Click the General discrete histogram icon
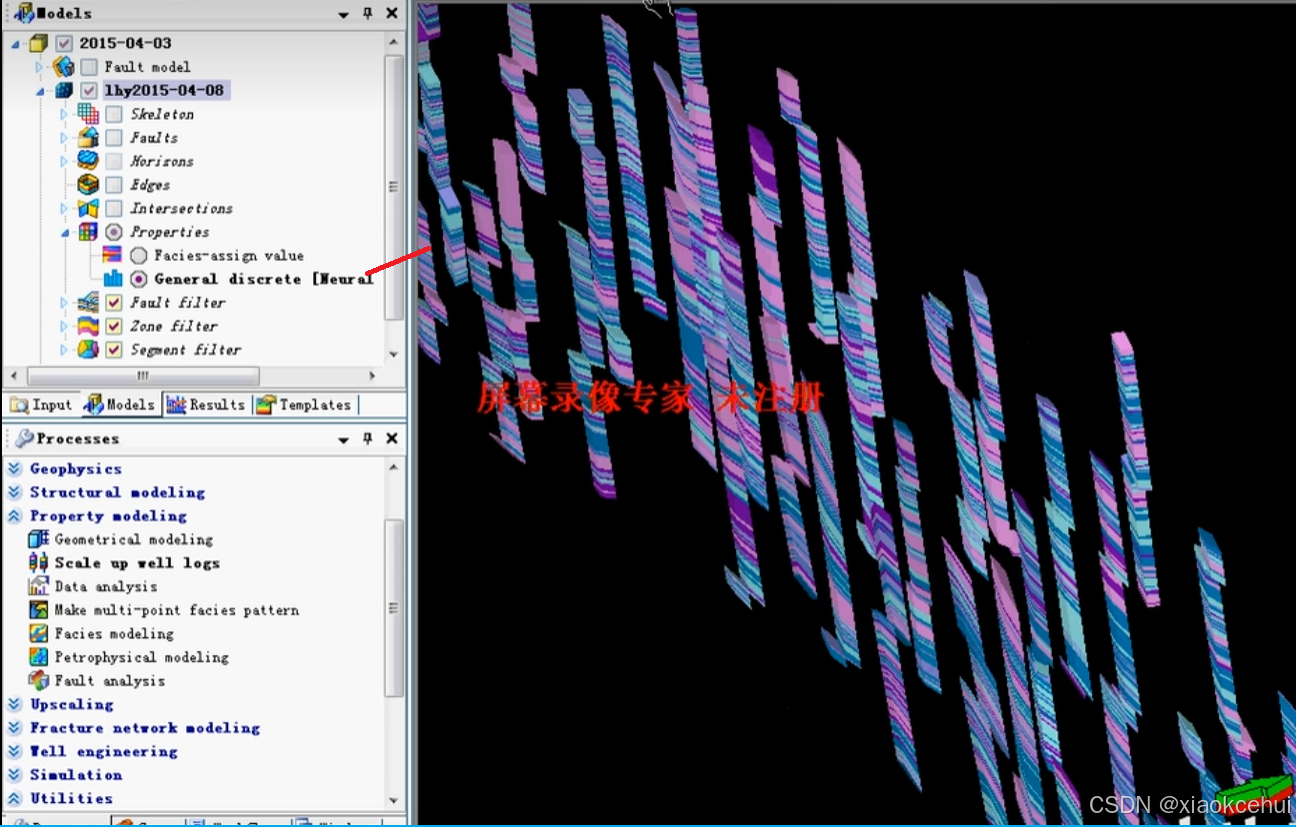This screenshot has width=1296, height=827. [112, 279]
